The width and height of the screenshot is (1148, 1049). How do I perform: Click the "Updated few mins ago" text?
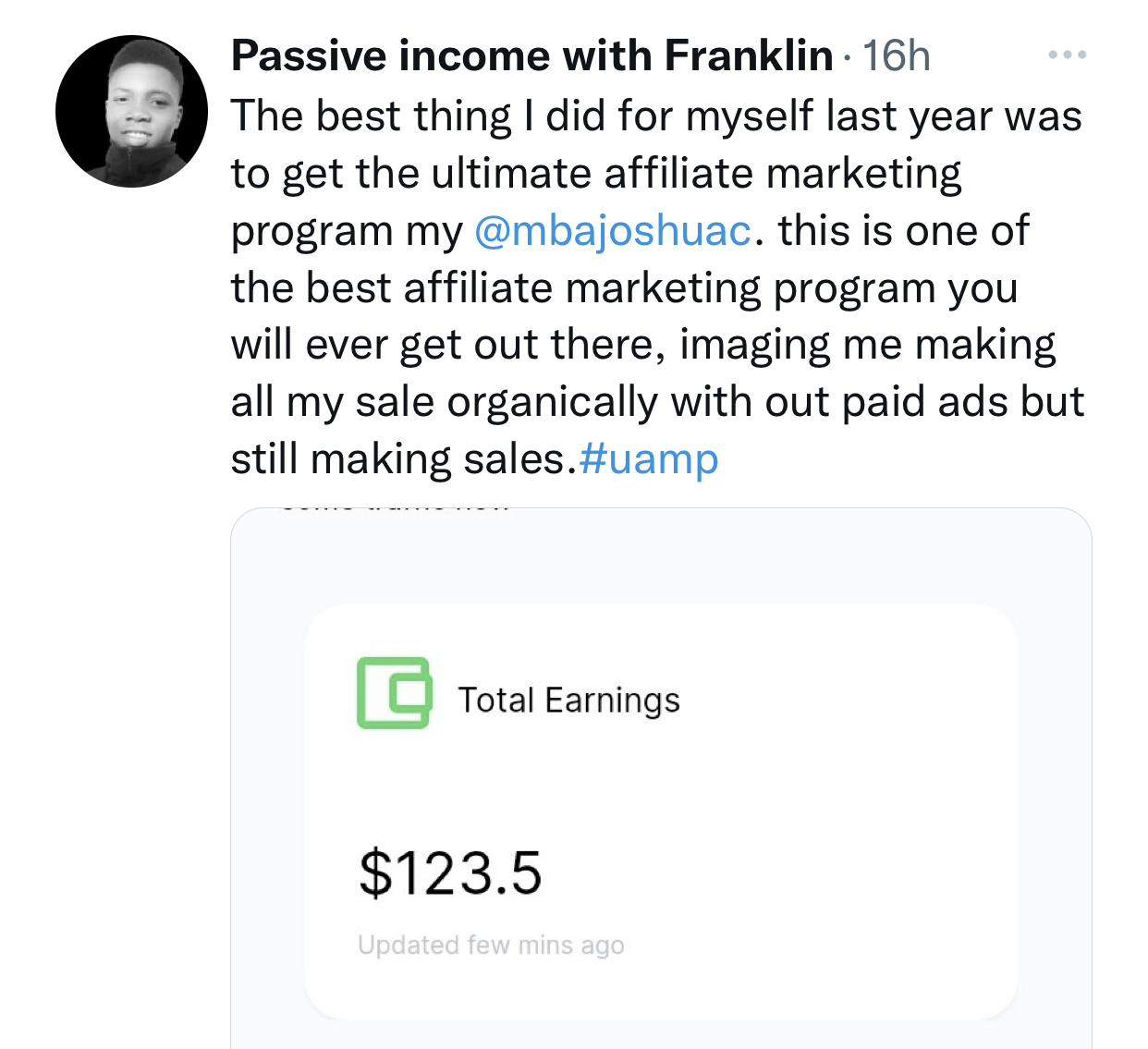point(491,945)
